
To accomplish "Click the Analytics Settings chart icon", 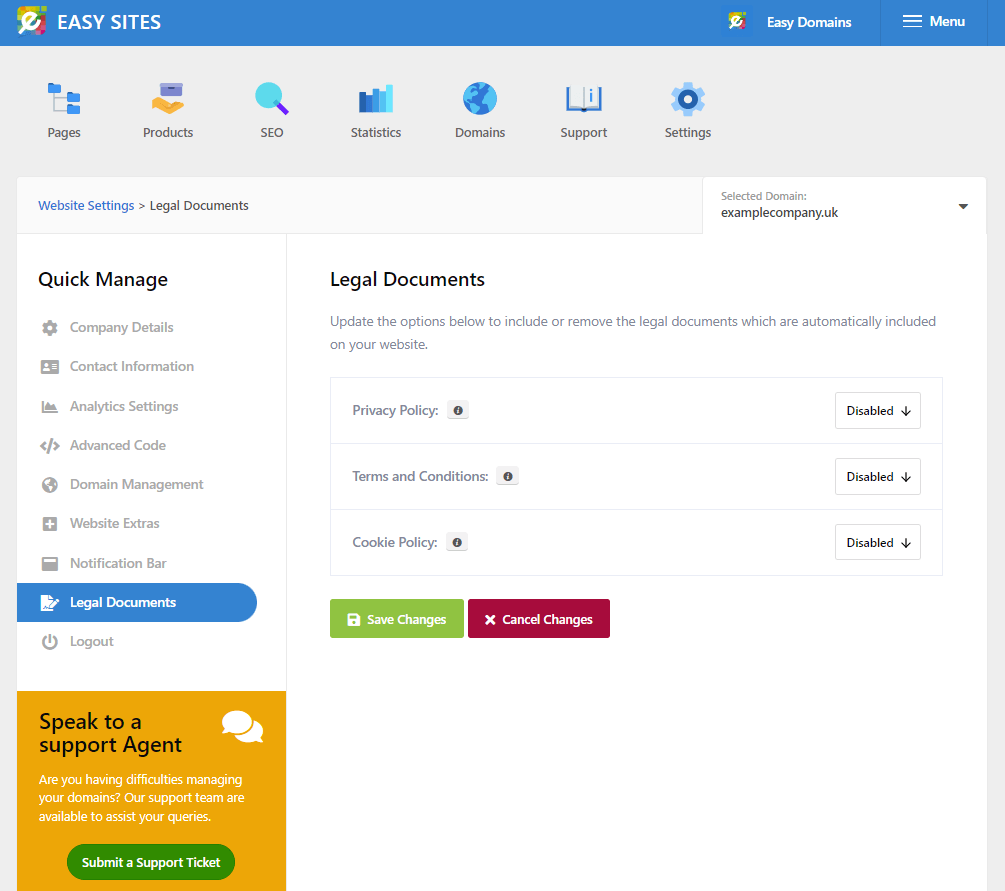I will tap(50, 406).
